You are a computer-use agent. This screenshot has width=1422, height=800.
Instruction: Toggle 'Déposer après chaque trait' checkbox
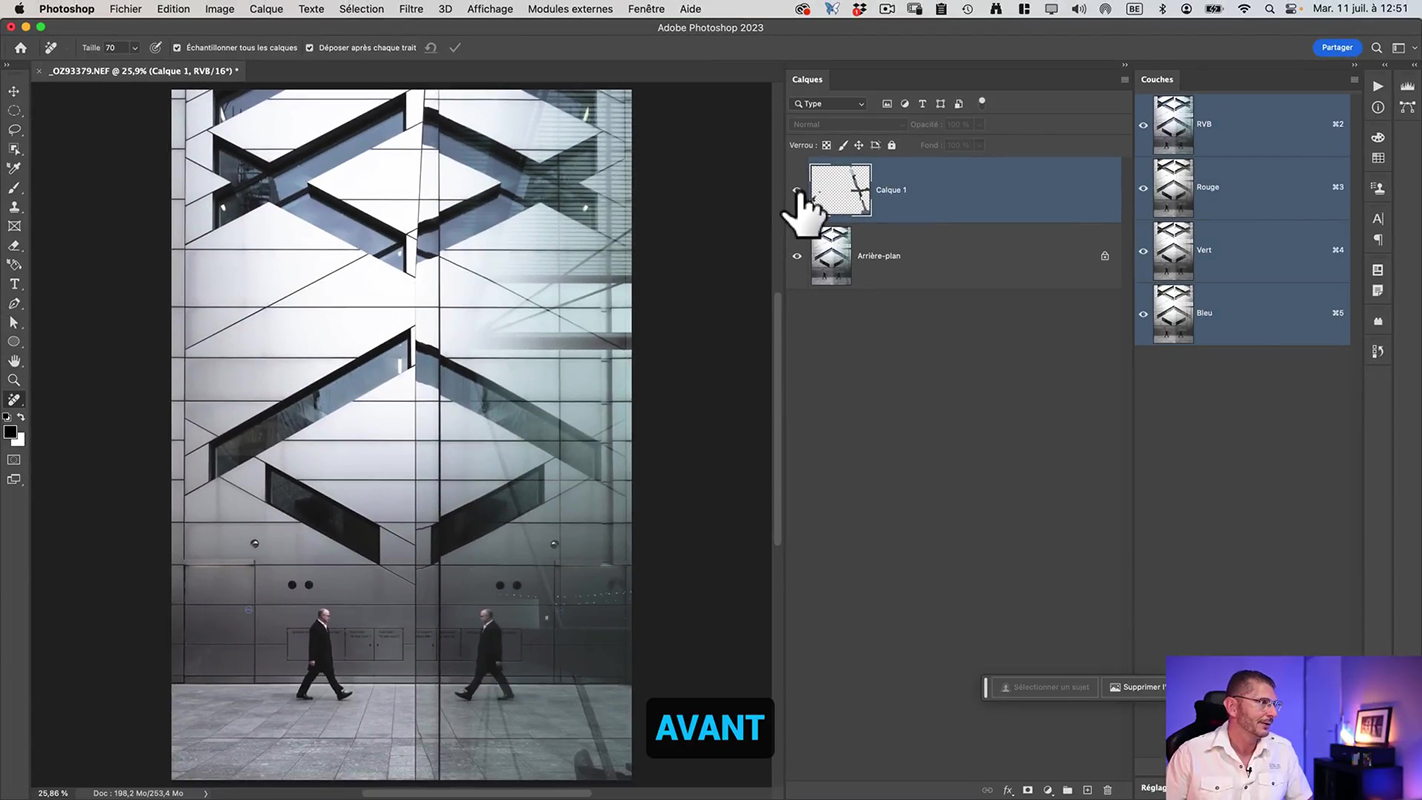point(309,48)
